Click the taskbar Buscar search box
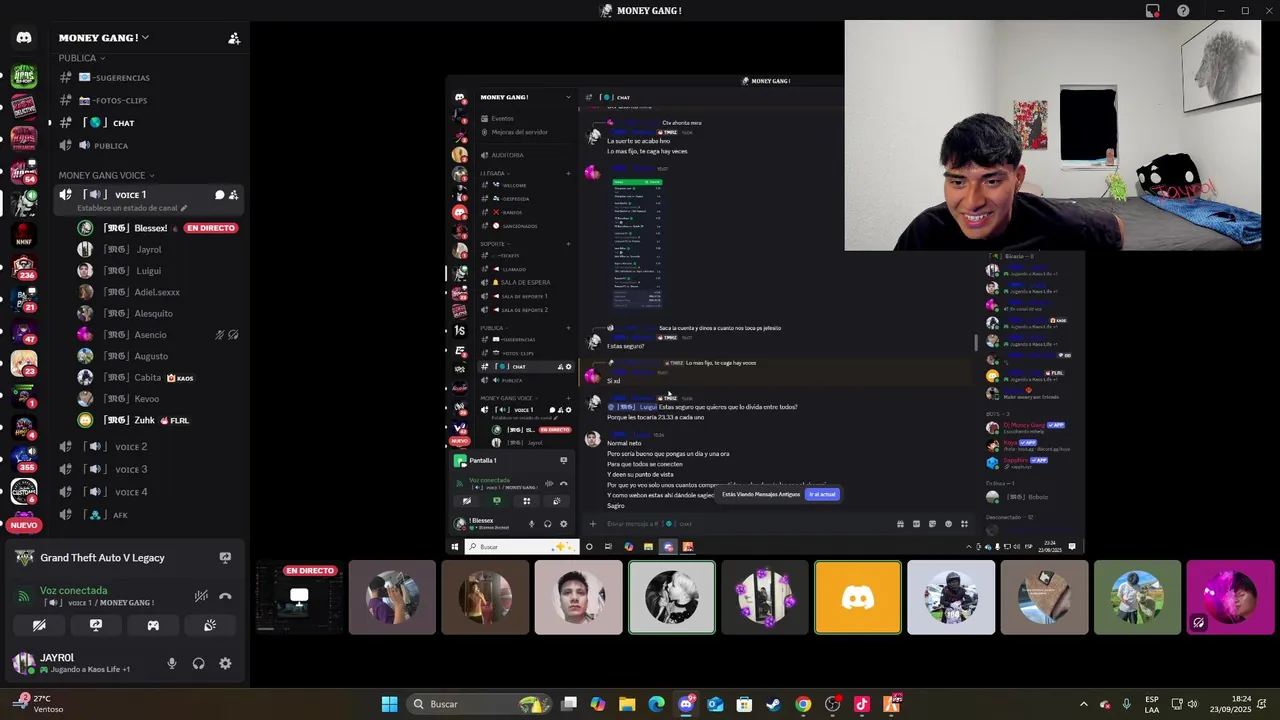This screenshot has height=720, width=1280. 480,704
